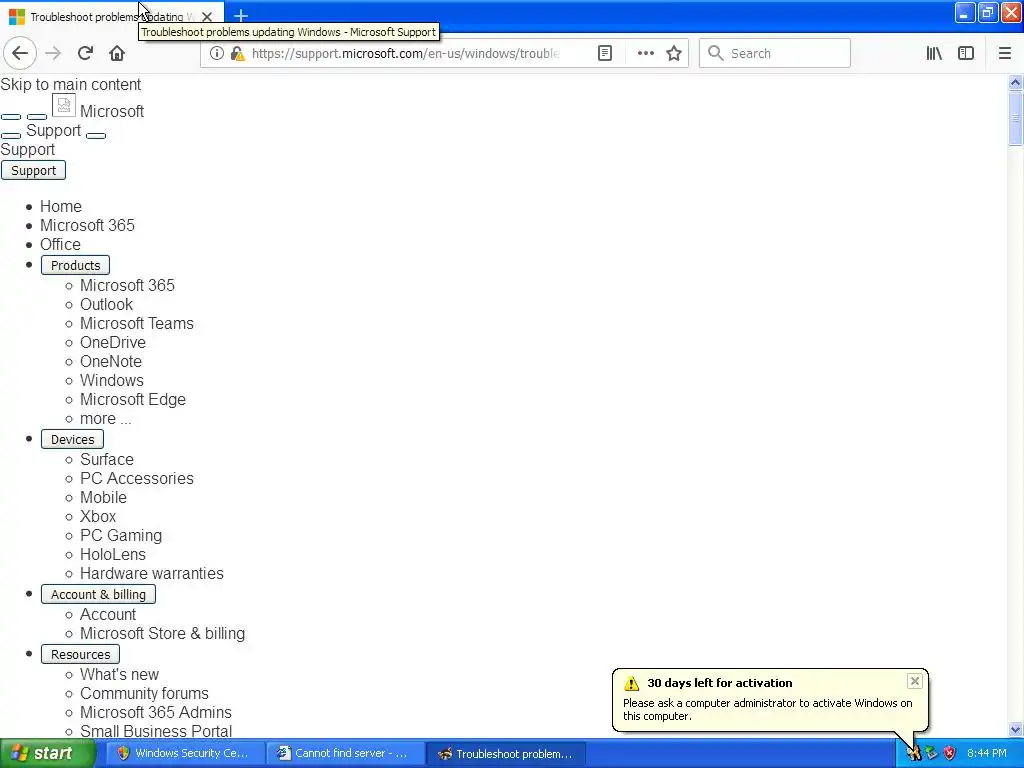Focus the browser Search box
The height and width of the screenshot is (768, 1024).
775,54
